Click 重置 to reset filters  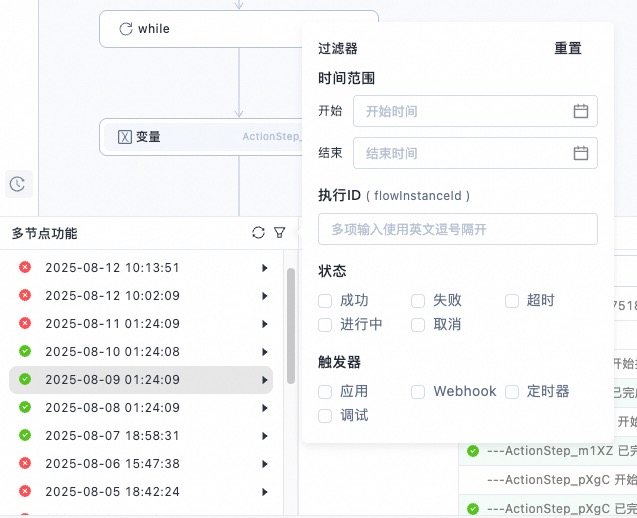coord(568,48)
